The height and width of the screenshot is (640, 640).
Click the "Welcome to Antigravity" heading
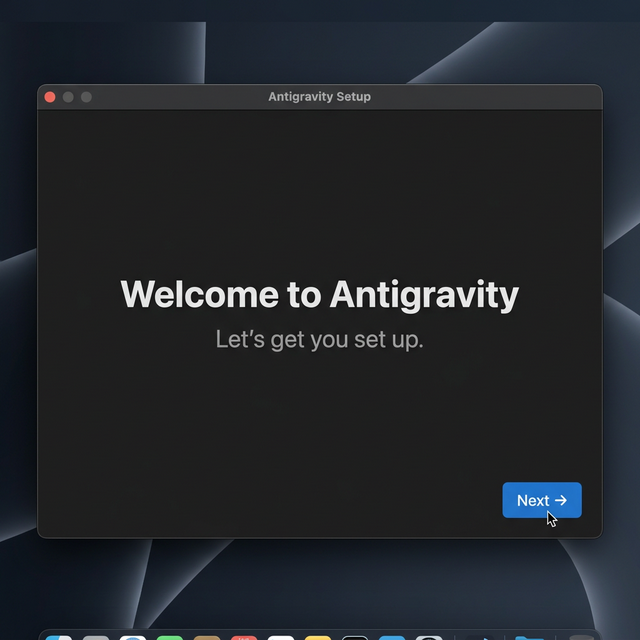tap(320, 295)
